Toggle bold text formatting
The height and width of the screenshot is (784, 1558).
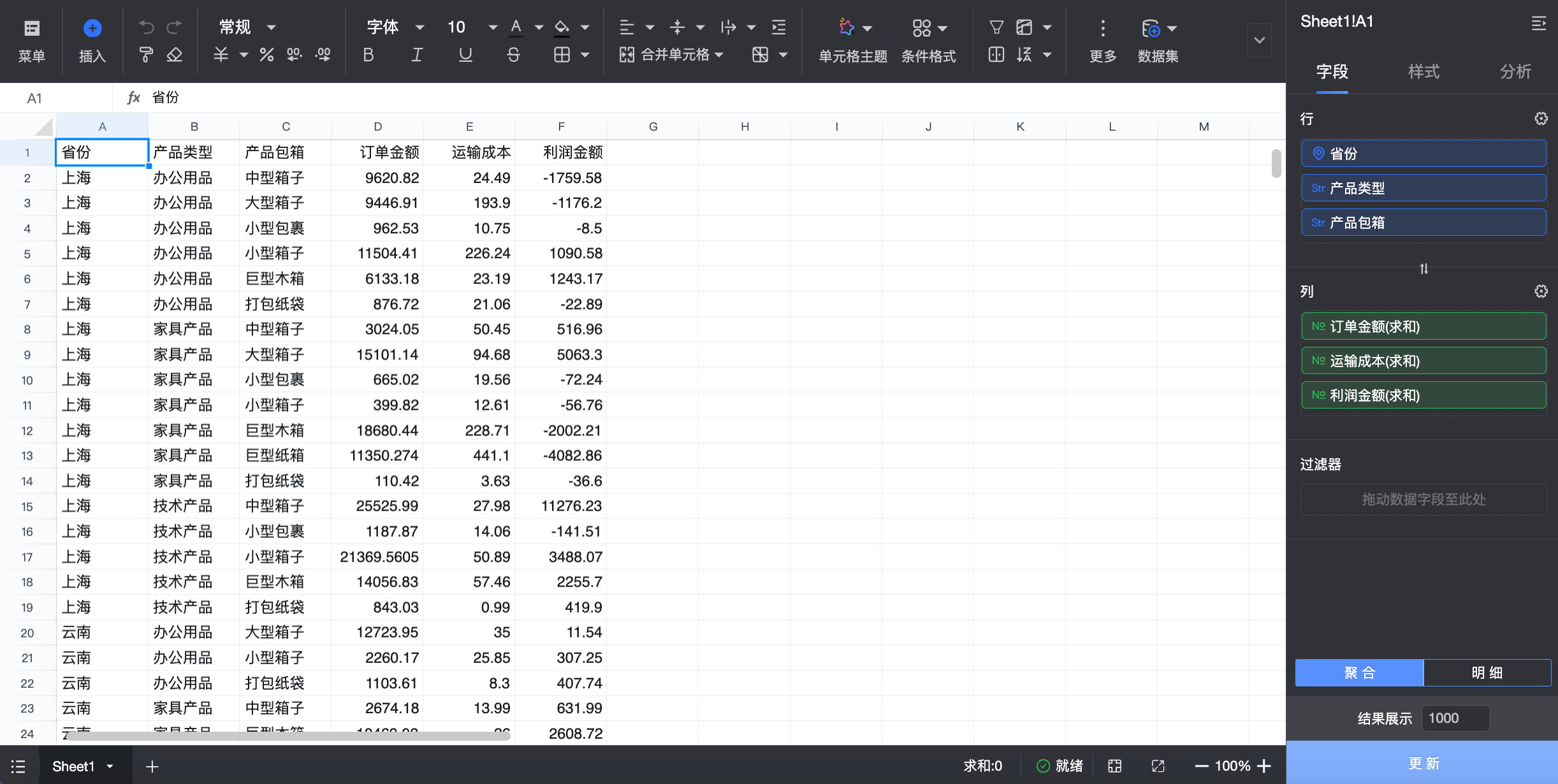(x=368, y=55)
